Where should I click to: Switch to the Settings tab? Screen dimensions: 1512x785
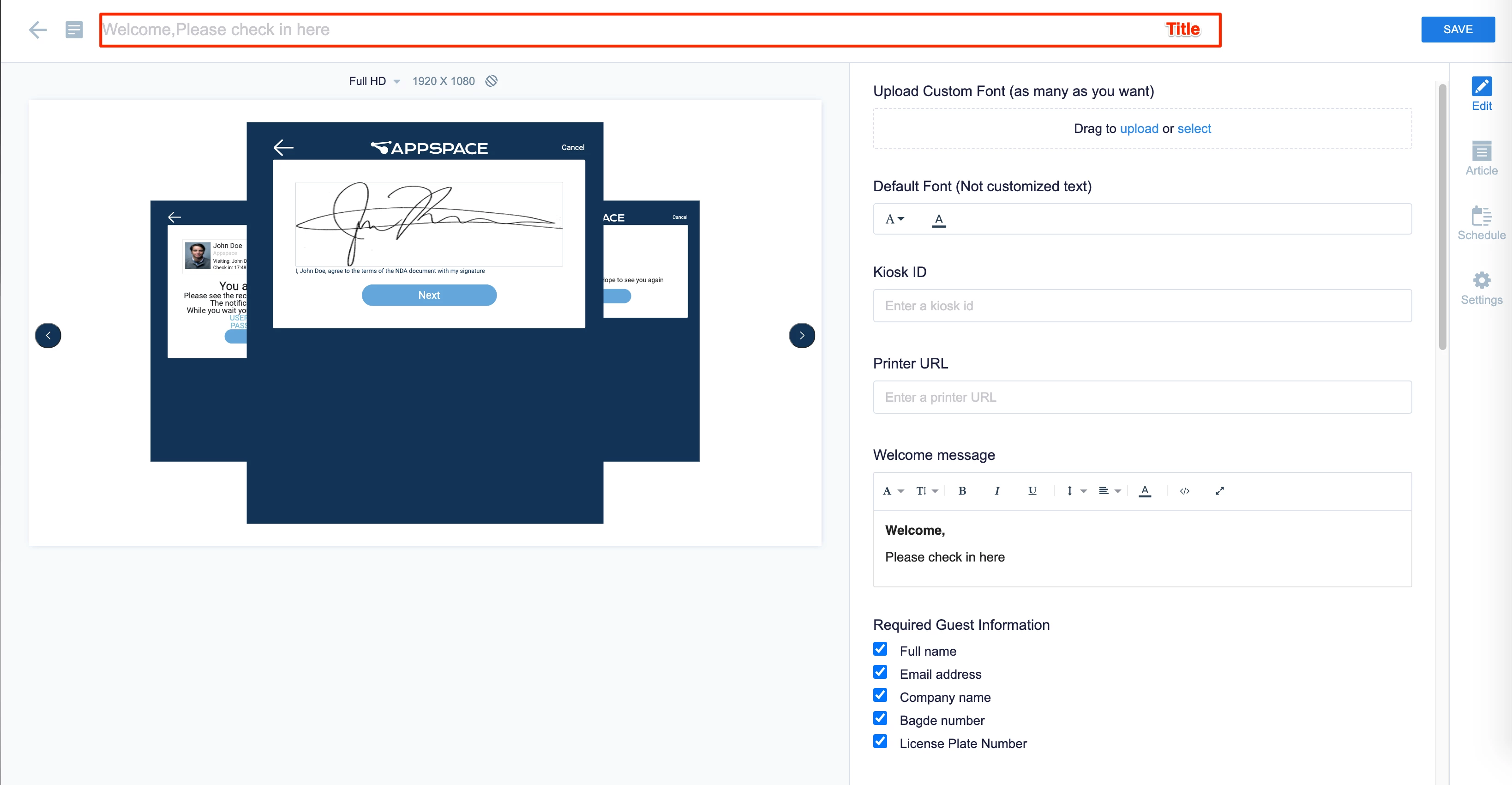[x=1481, y=288]
